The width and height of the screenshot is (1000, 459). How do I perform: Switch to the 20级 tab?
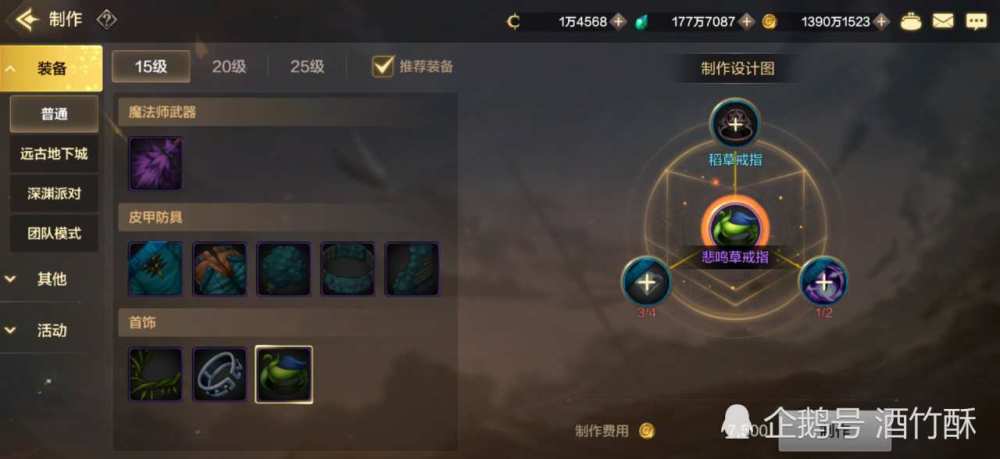229,66
